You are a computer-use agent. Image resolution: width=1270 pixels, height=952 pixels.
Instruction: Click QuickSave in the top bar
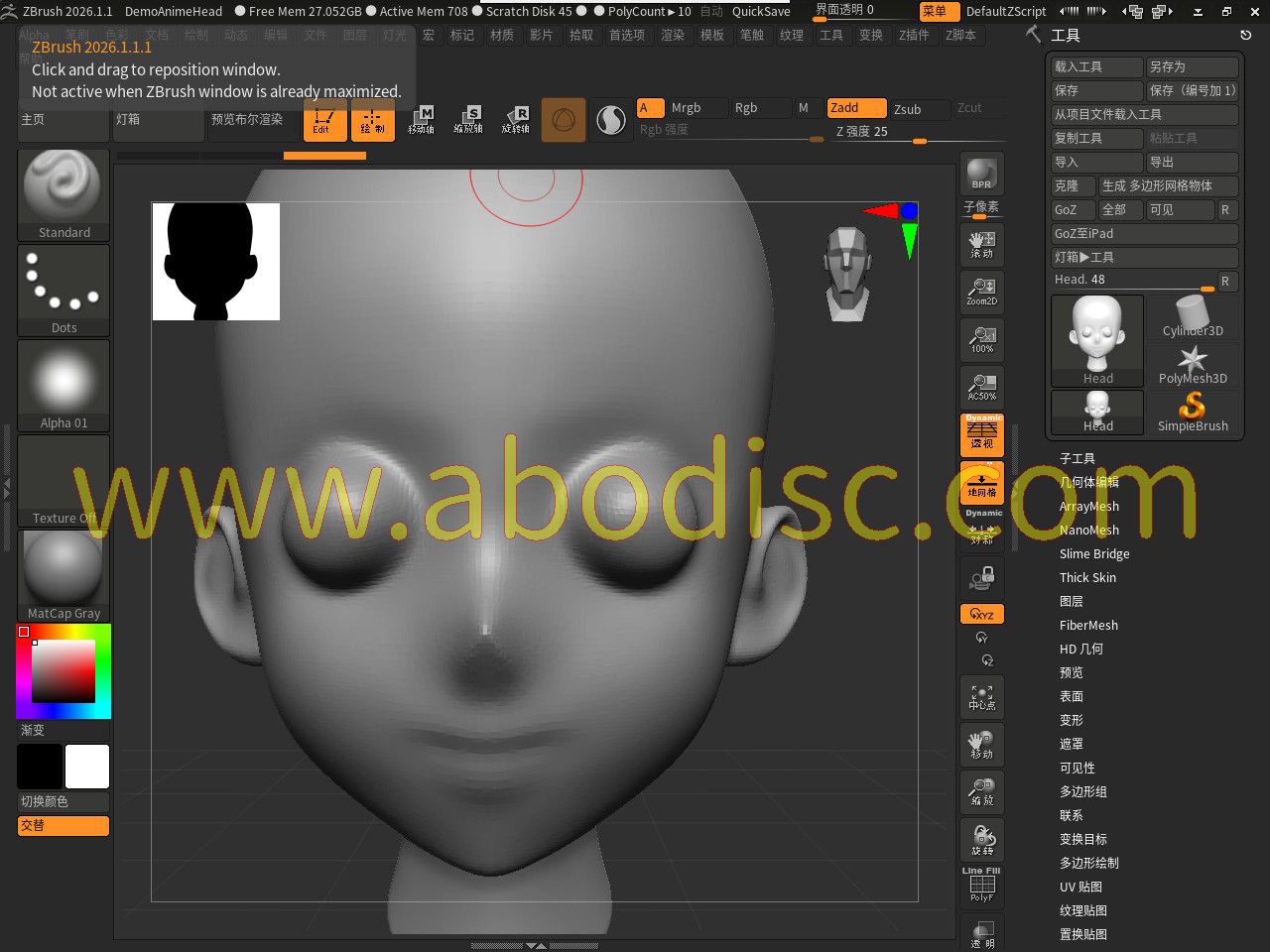coord(761,12)
